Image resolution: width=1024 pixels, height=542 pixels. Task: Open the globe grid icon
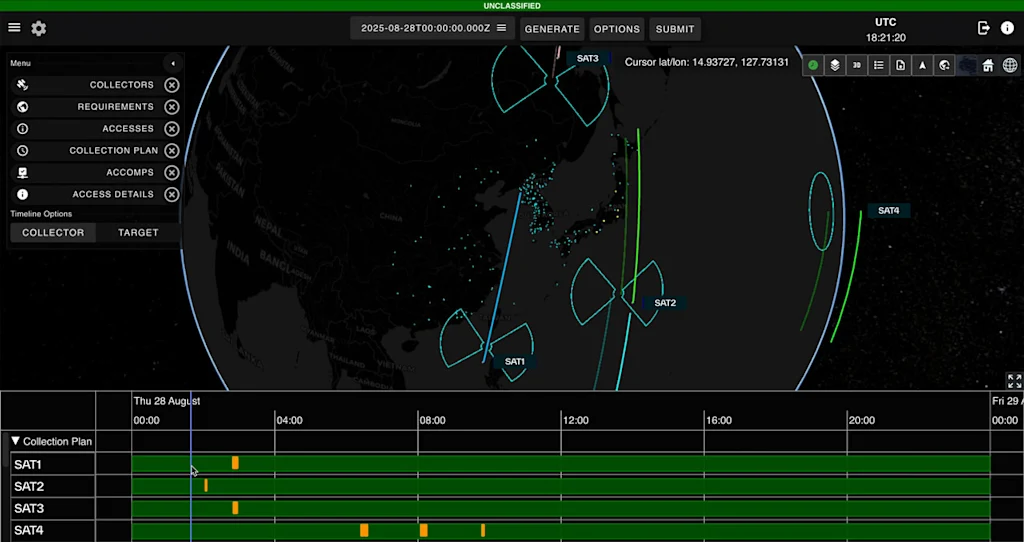[1010, 65]
